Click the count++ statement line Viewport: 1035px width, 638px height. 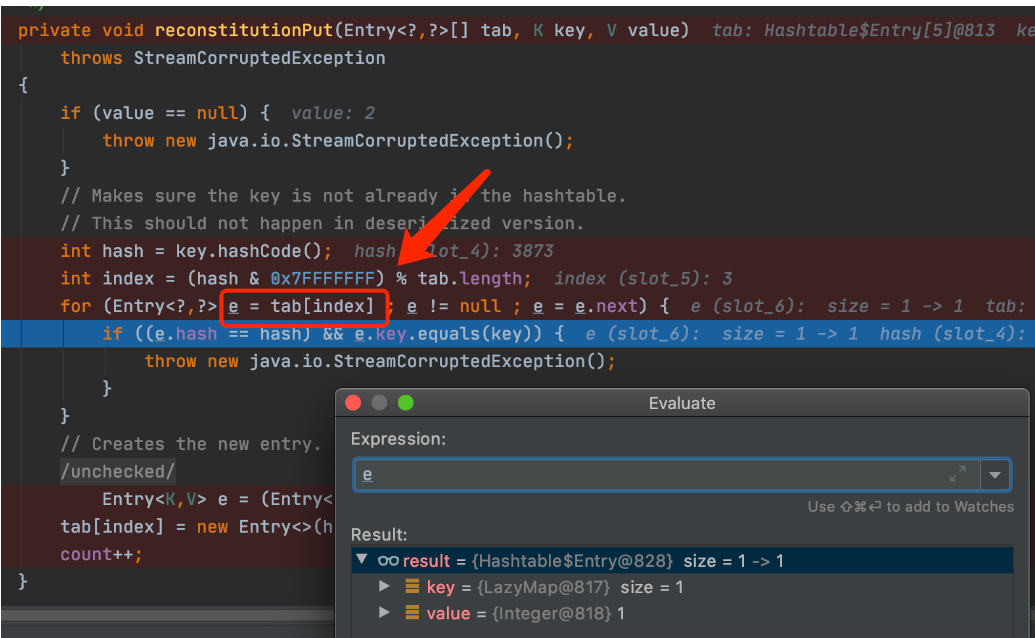pos(101,554)
